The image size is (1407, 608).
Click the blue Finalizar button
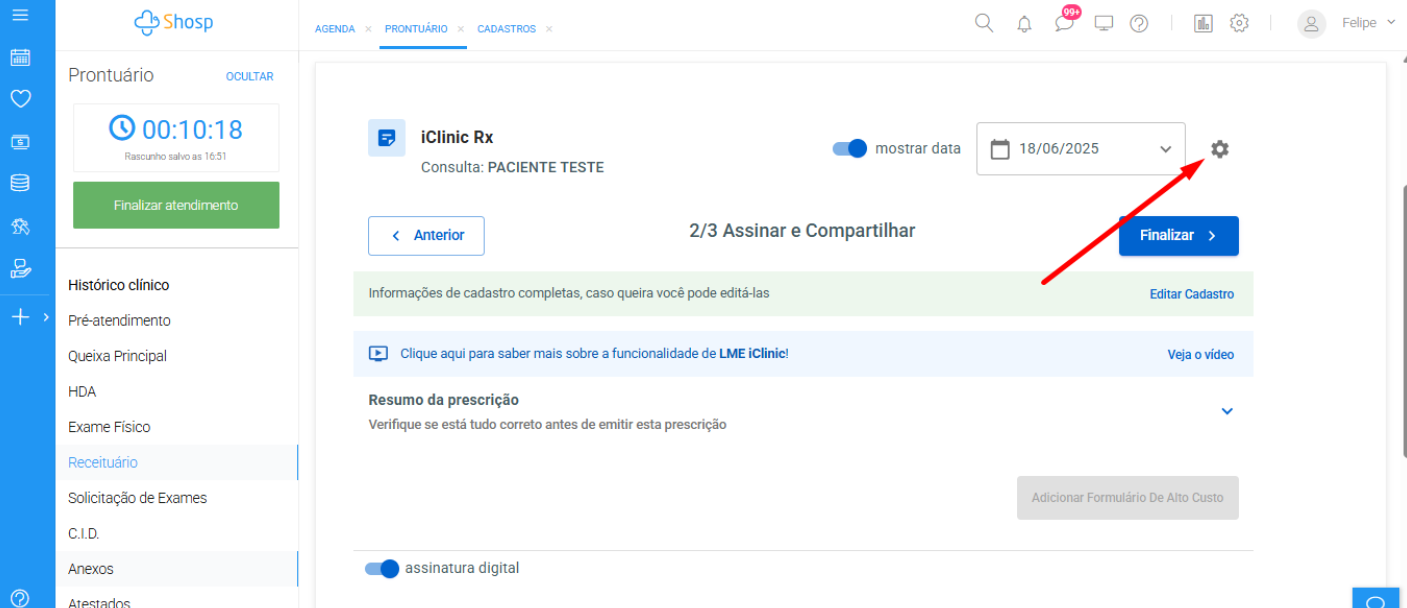coord(1178,236)
